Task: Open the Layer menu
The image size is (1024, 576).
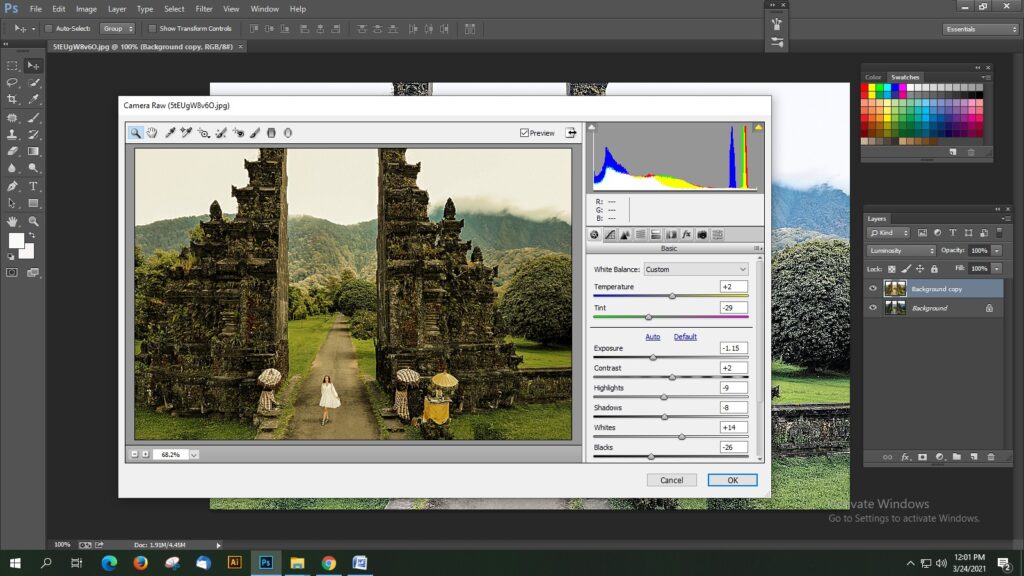Action: [x=117, y=9]
